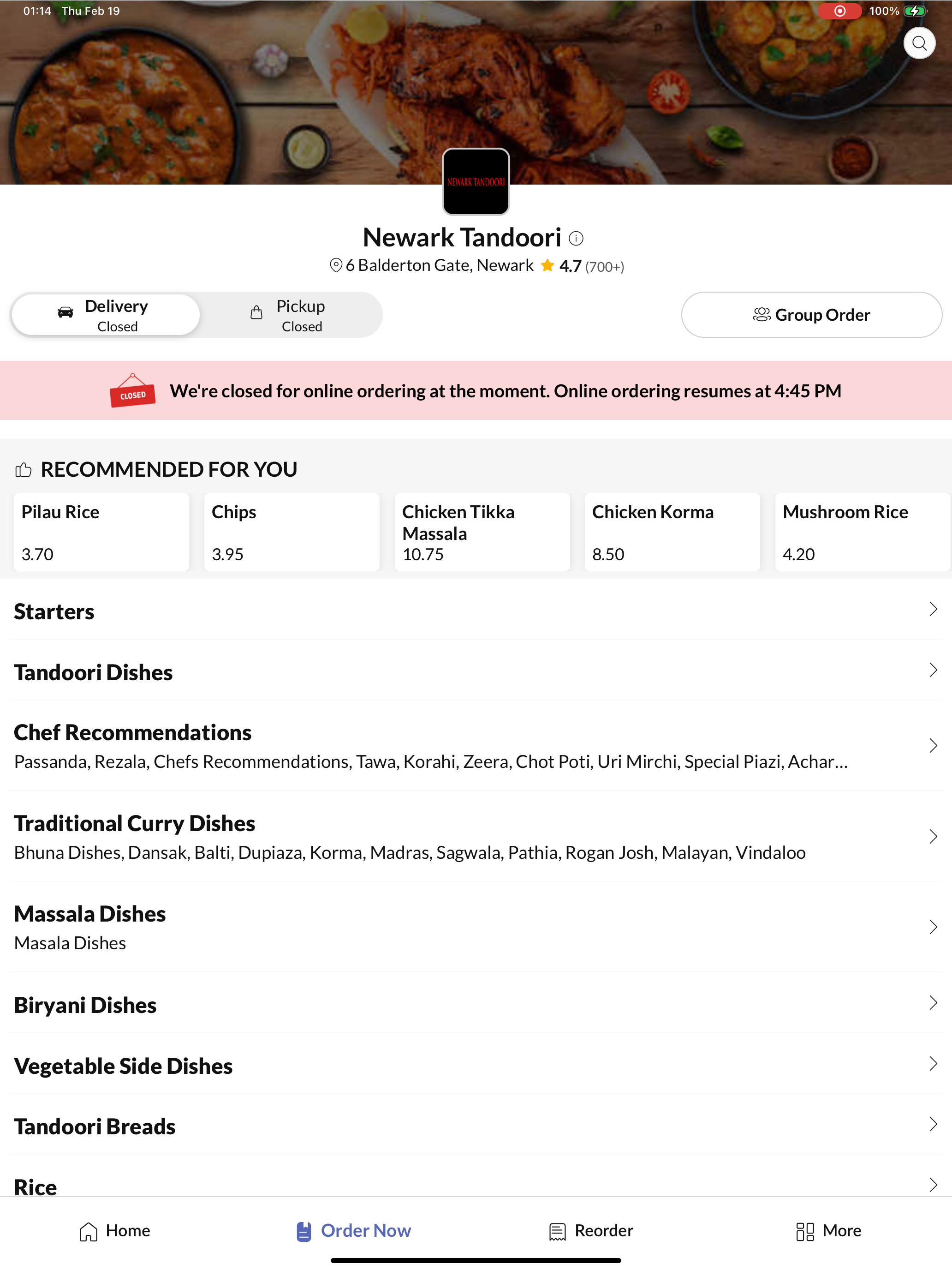The height and width of the screenshot is (1270, 952).
Task: Select the Delivery option toggle
Action: click(x=106, y=315)
